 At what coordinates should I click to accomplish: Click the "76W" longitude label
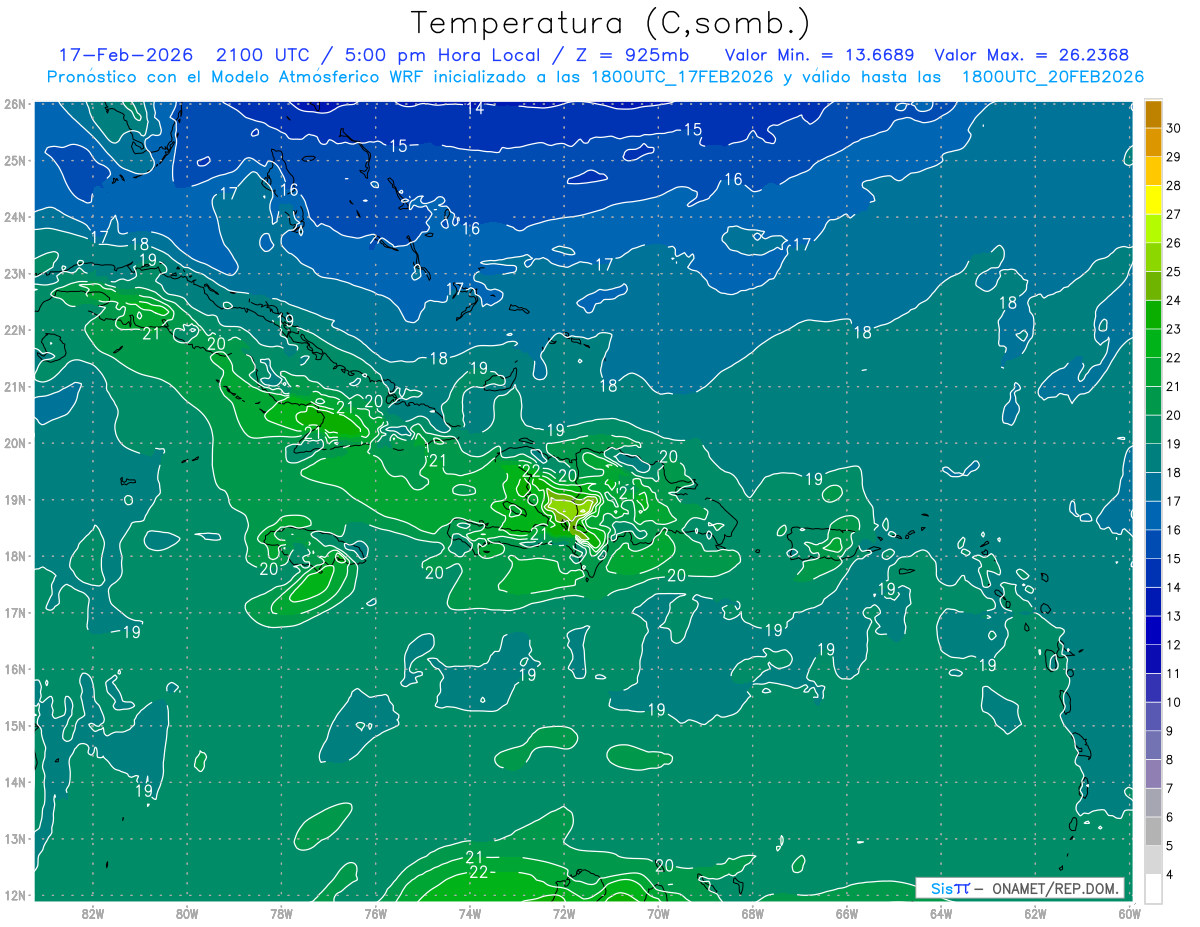point(375,914)
